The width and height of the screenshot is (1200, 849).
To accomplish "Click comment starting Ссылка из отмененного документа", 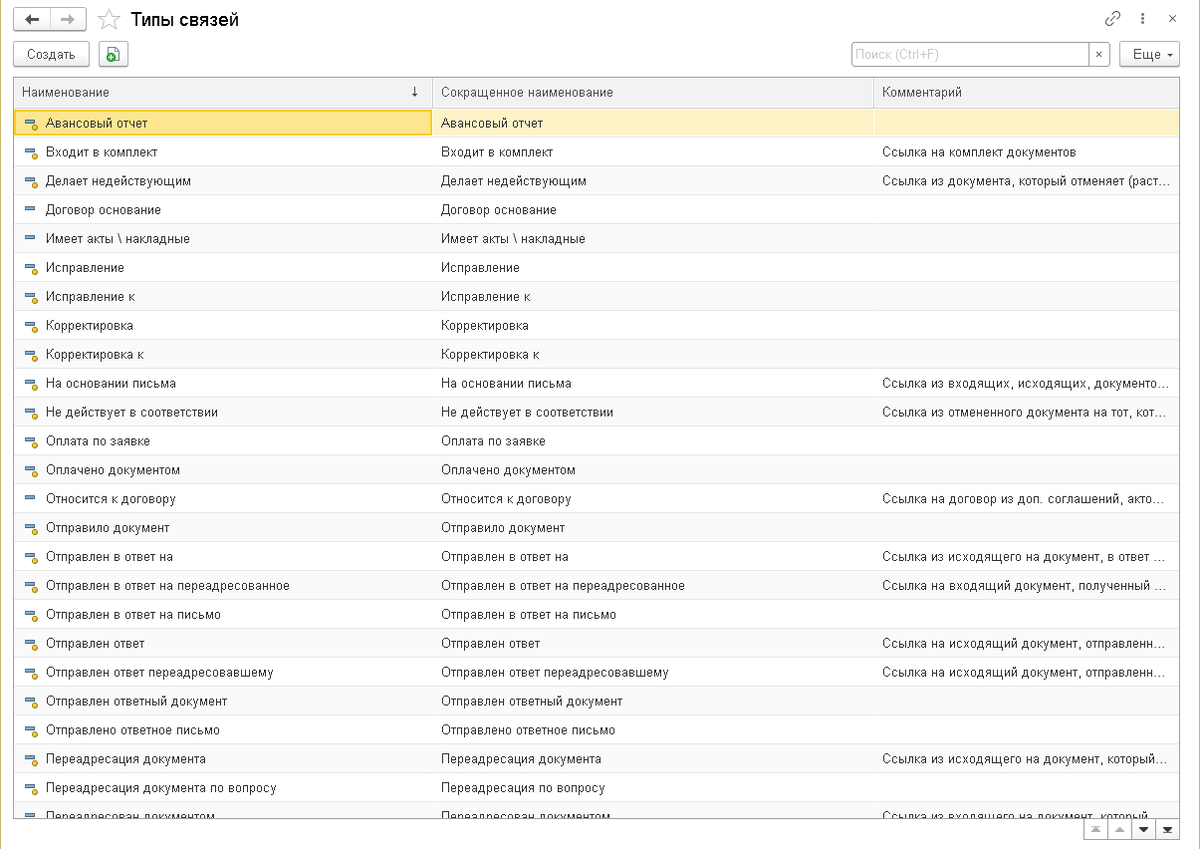I will click(x=1024, y=412).
